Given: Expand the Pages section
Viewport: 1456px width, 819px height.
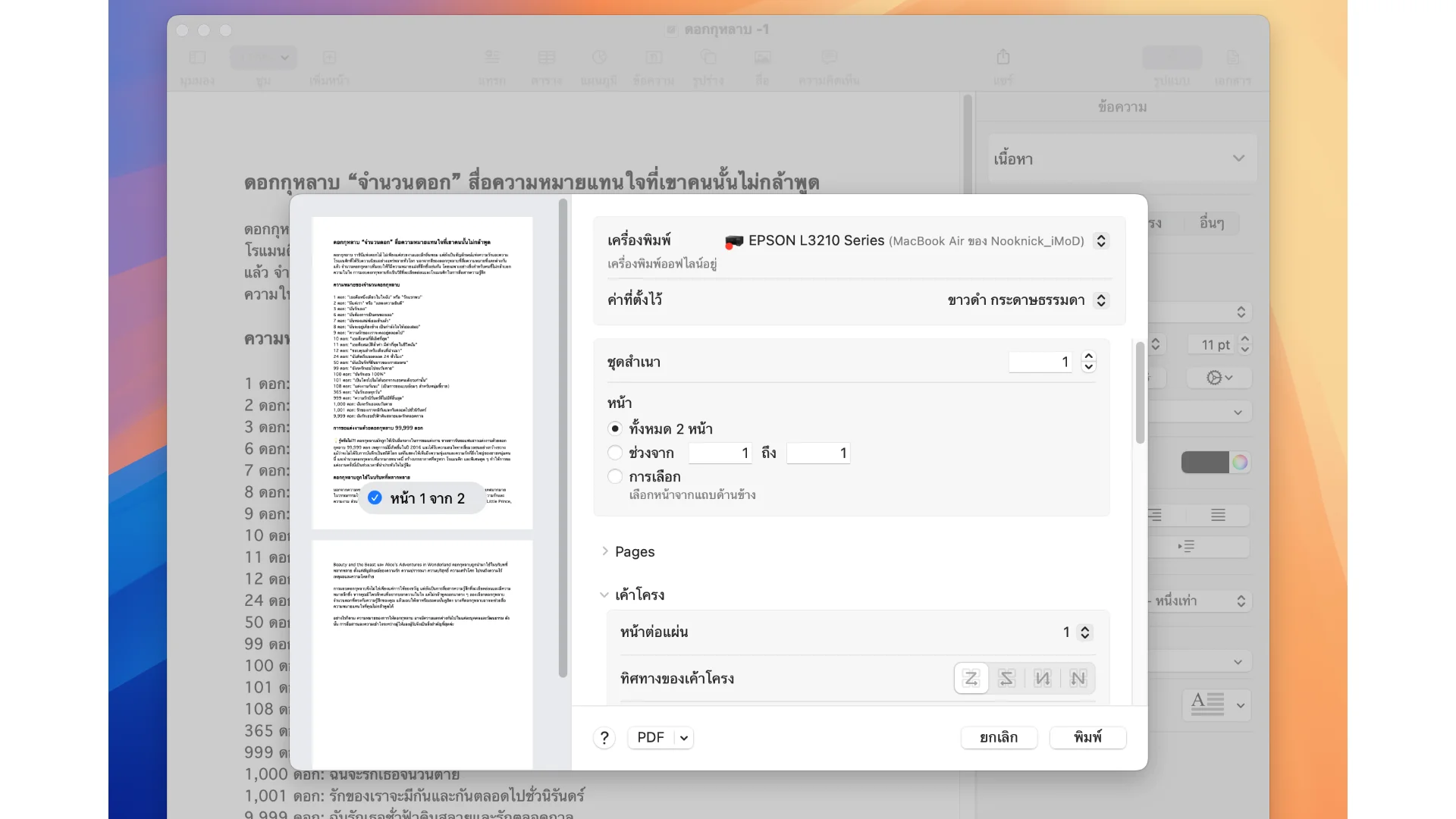Looking at the screenshot, I should click(605, 551).
